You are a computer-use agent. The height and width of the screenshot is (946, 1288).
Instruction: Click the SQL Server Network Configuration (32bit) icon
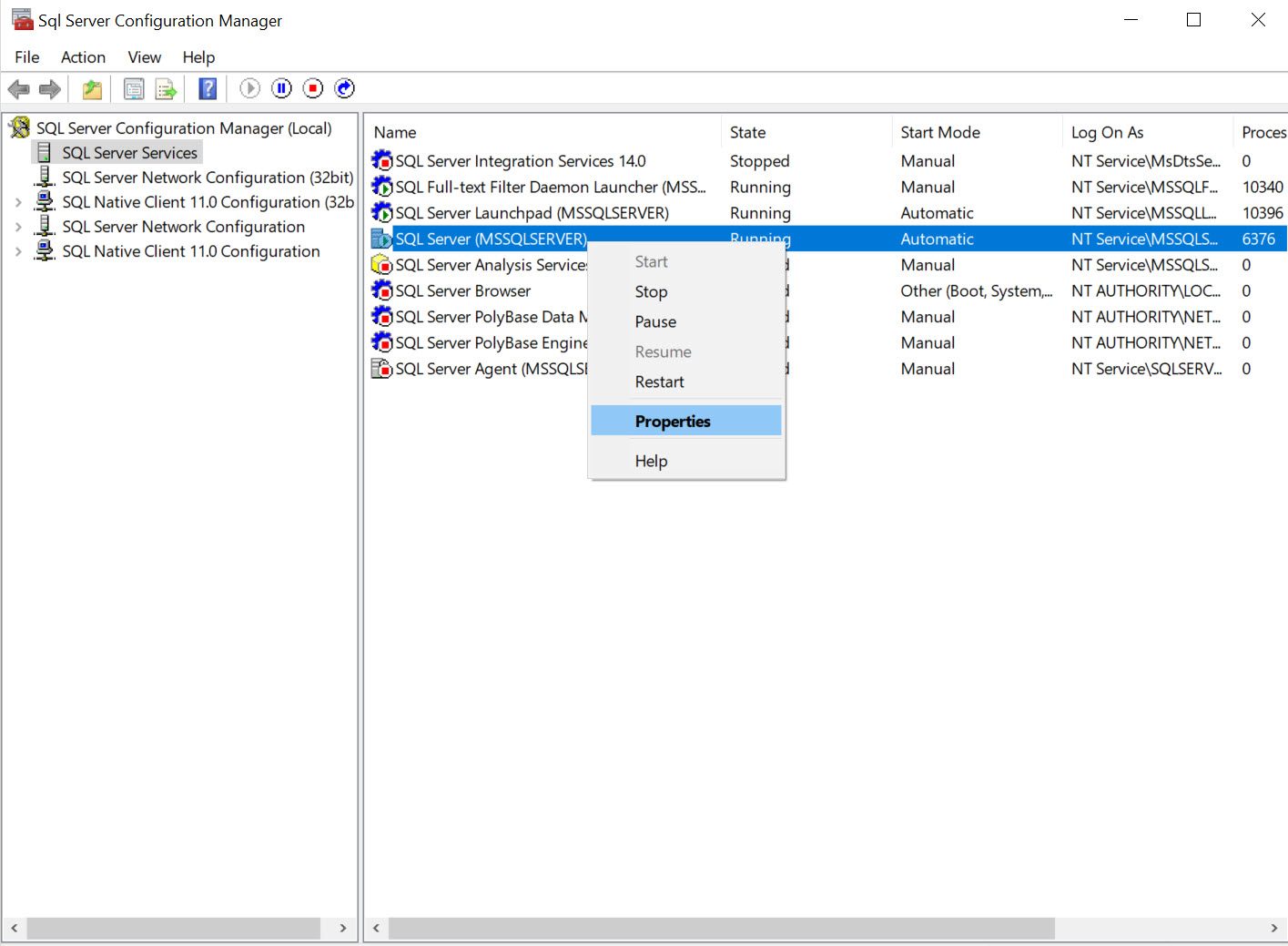(44, 177)
